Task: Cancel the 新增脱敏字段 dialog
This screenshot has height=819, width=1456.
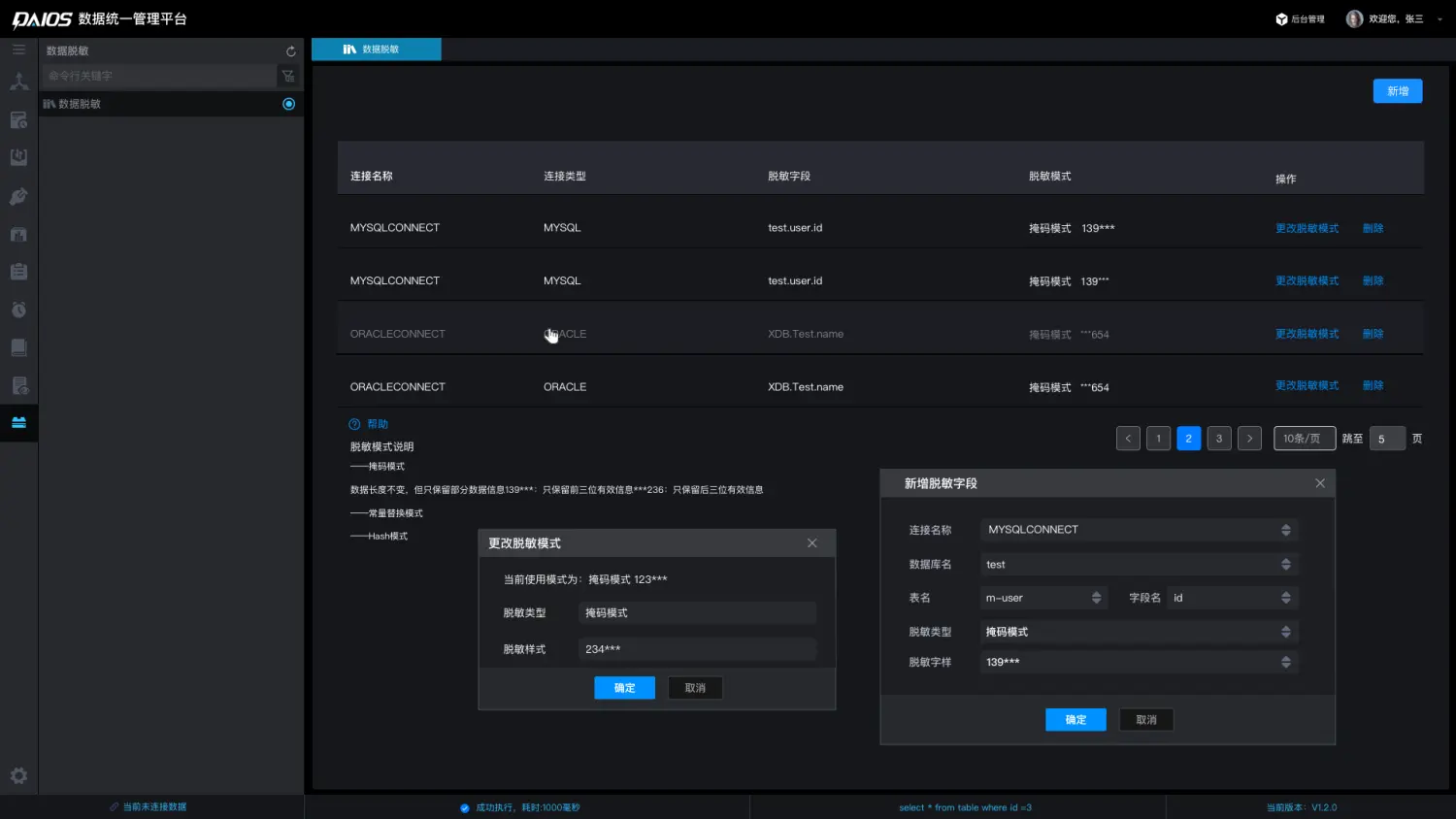Action: (1146, 720)
